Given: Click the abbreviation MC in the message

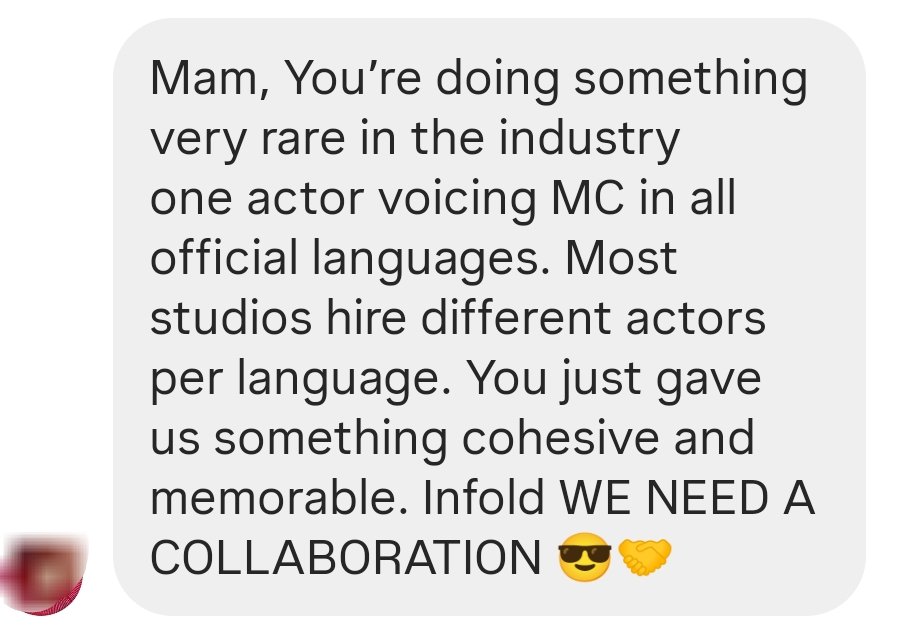Looking at the screenshot, I should (588, 198).
